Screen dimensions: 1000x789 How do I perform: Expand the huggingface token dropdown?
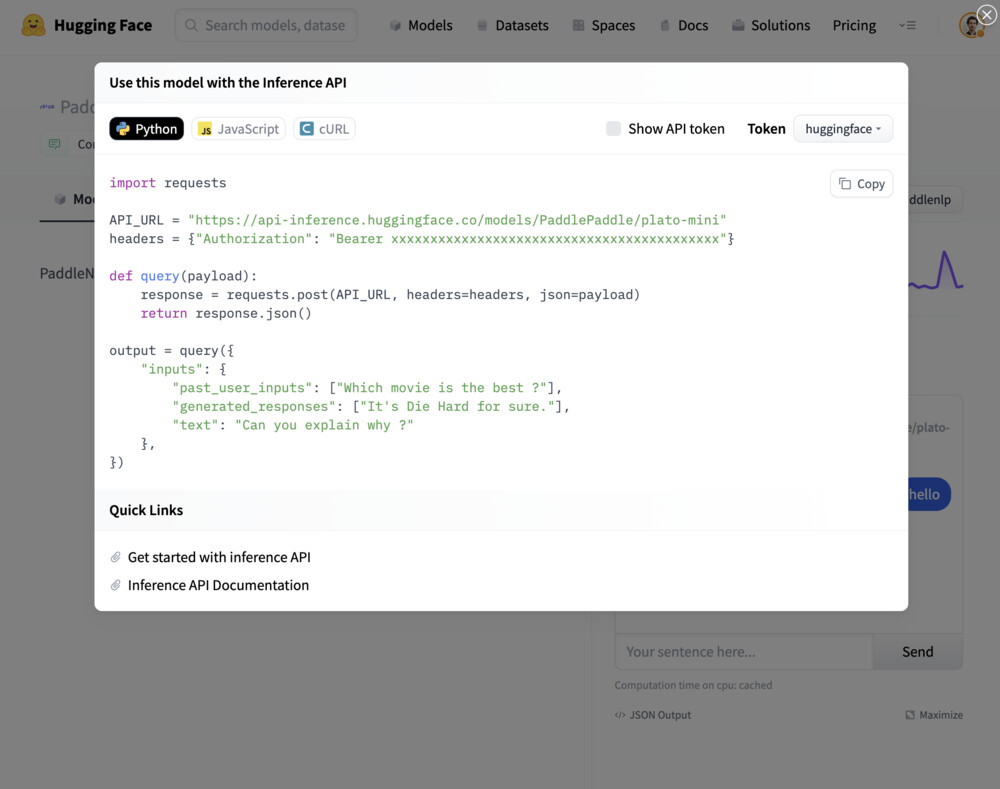click(842, 129)
